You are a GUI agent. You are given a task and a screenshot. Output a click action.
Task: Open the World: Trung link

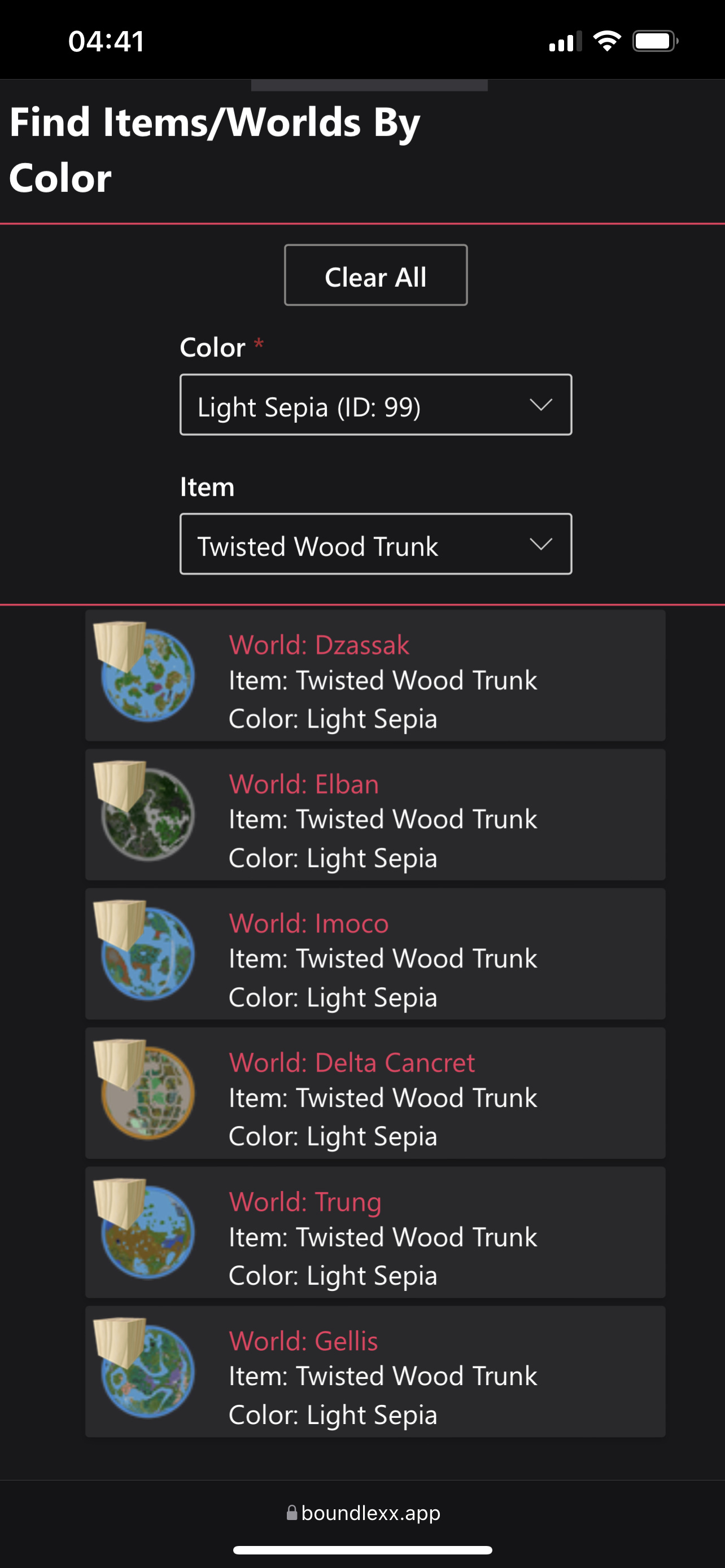coord(305,1202)
